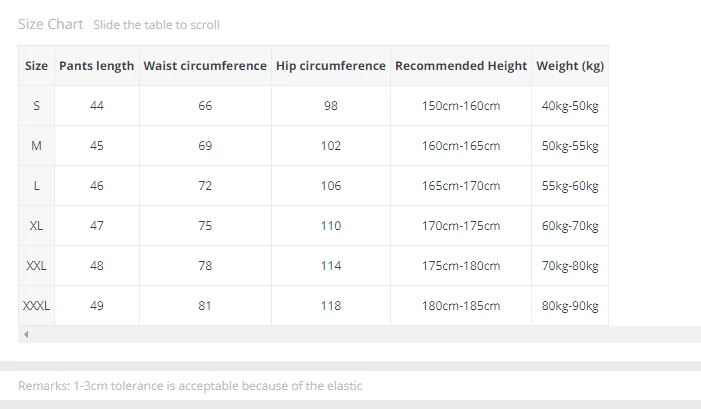Click the Weight (kg) column header
This screenshot has width=701, height=409.
(x=570, y=66)
